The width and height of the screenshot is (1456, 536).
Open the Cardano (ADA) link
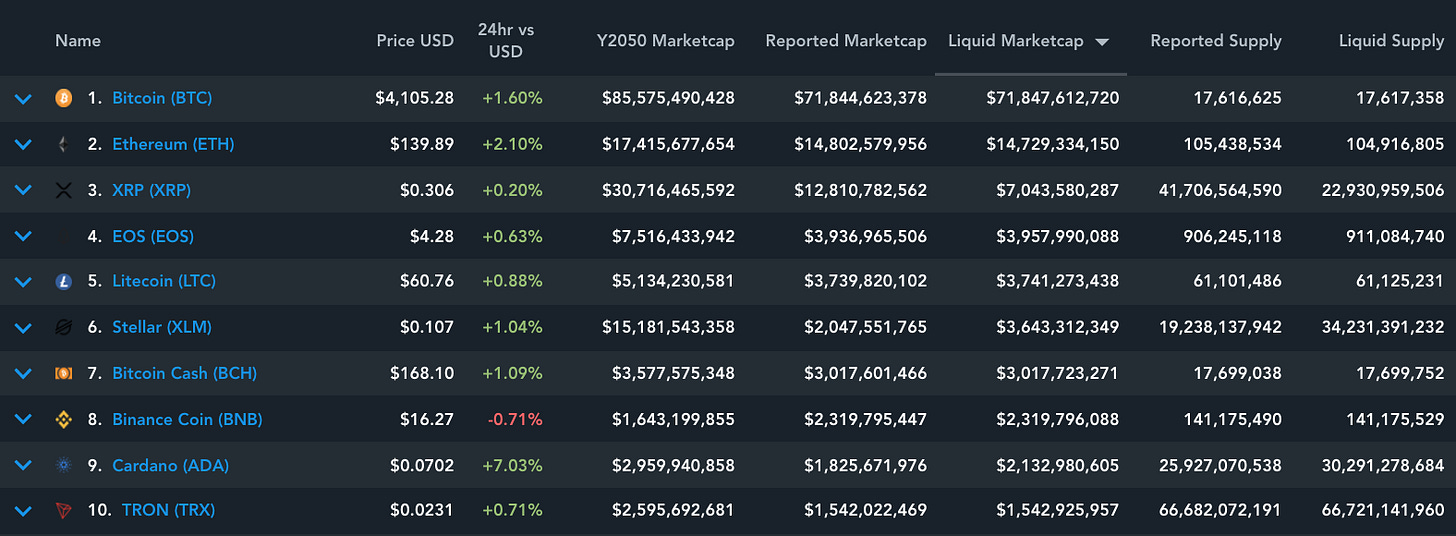[171, 465]
